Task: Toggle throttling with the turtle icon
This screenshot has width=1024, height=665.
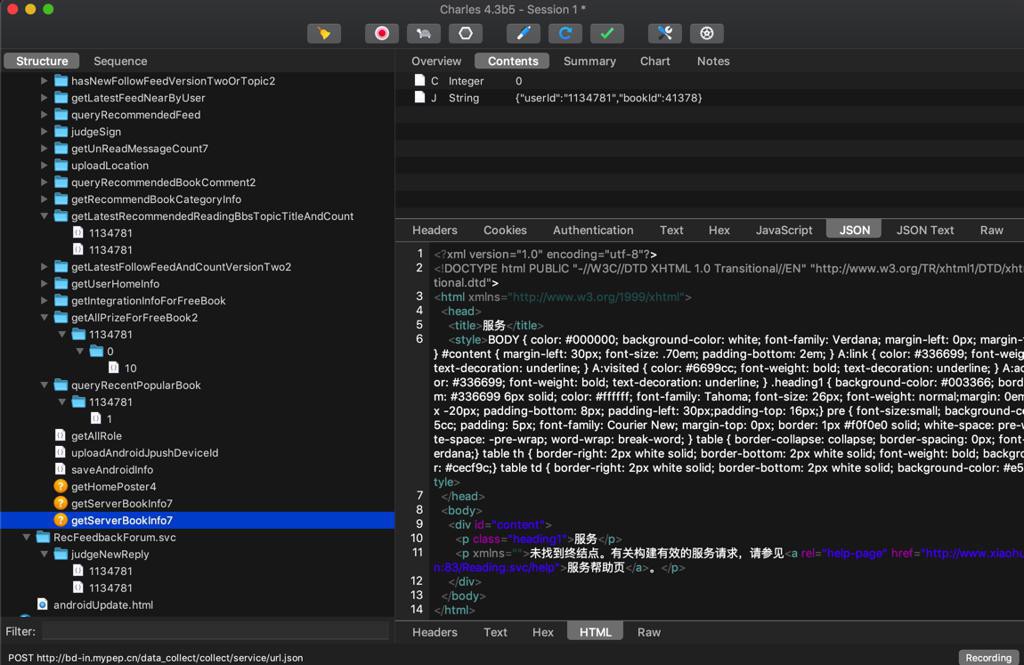Action: click(x=423, y=33)
